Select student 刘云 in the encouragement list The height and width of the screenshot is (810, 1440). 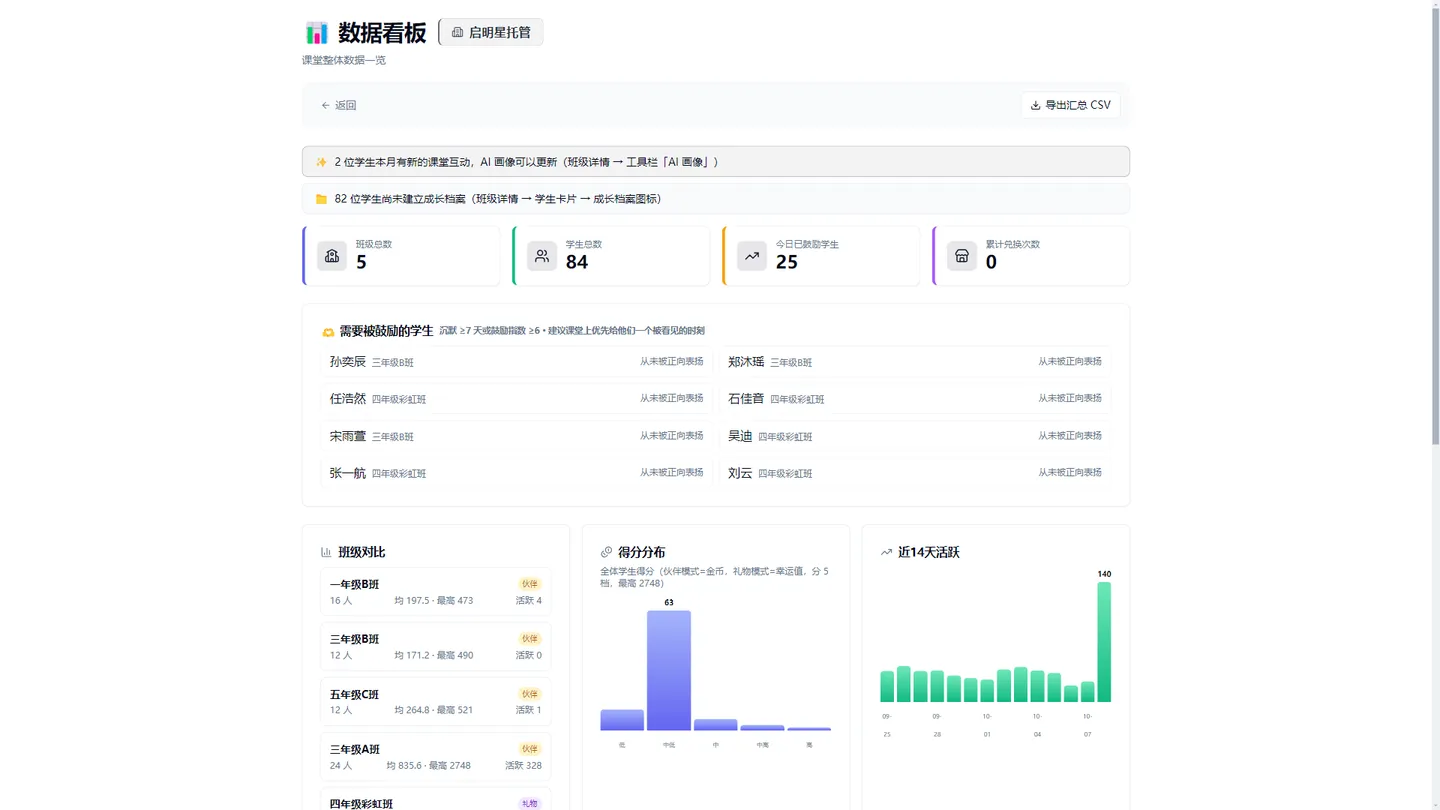pyautogui.click(x=915, y=473)
